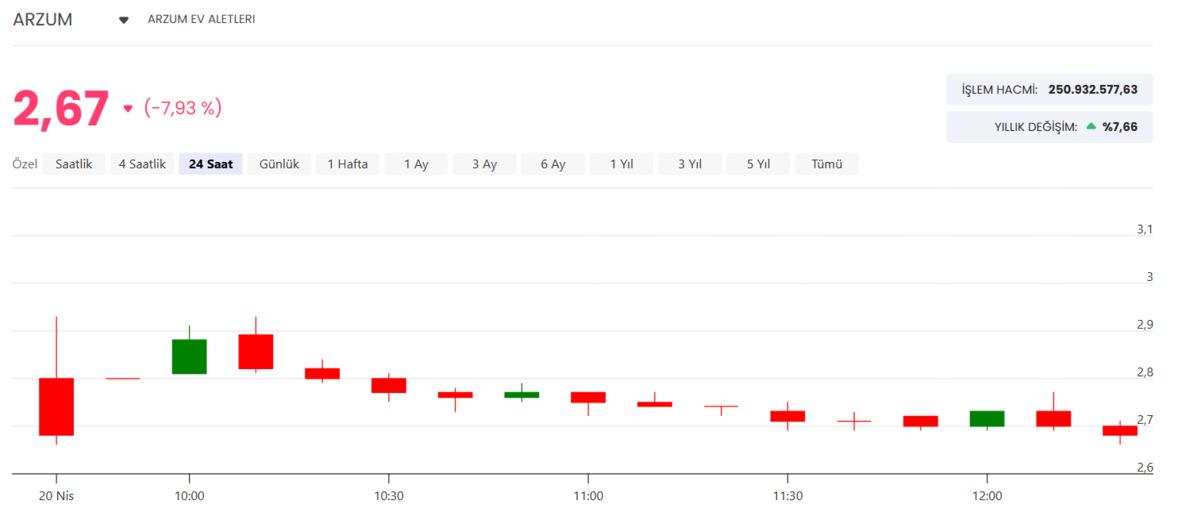Select the Saatlik time range
Image resolution: width=1200 pixels, height=520 pixels.
coord(74,164)
